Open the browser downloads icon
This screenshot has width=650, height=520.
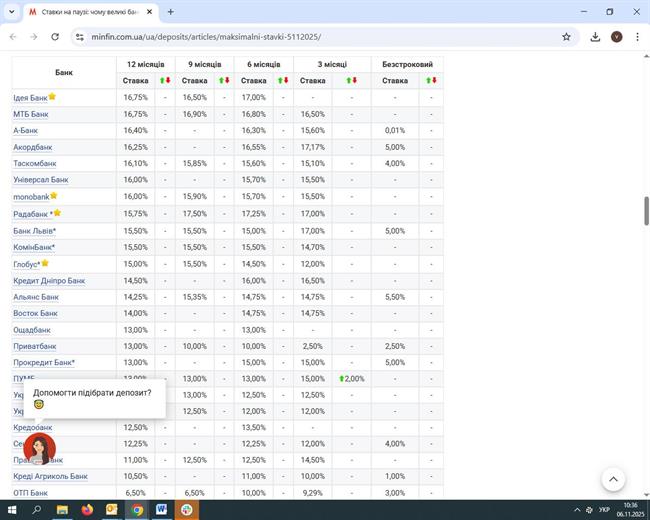595,37
